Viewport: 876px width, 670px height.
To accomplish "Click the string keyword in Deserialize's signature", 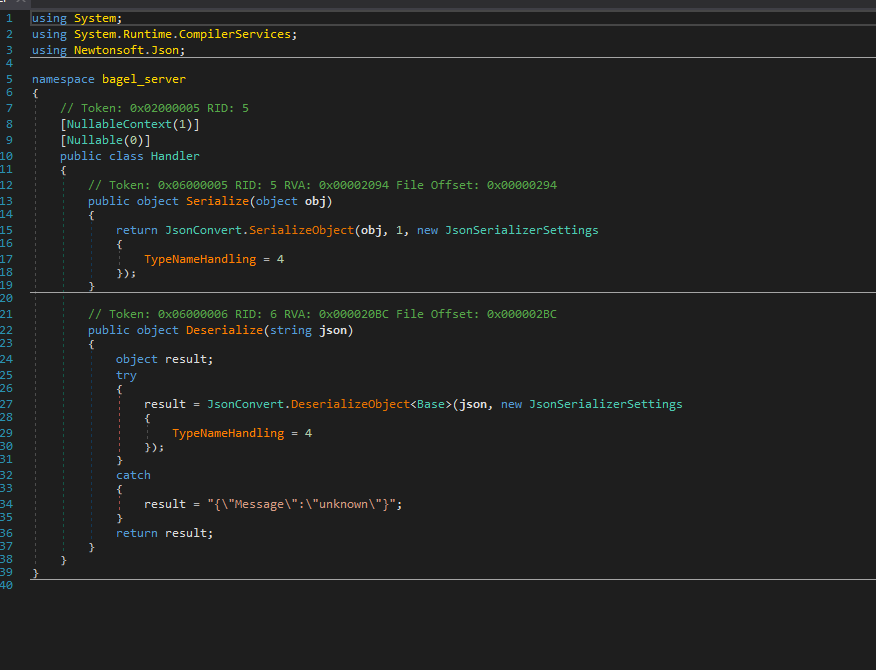I will 291,330.
